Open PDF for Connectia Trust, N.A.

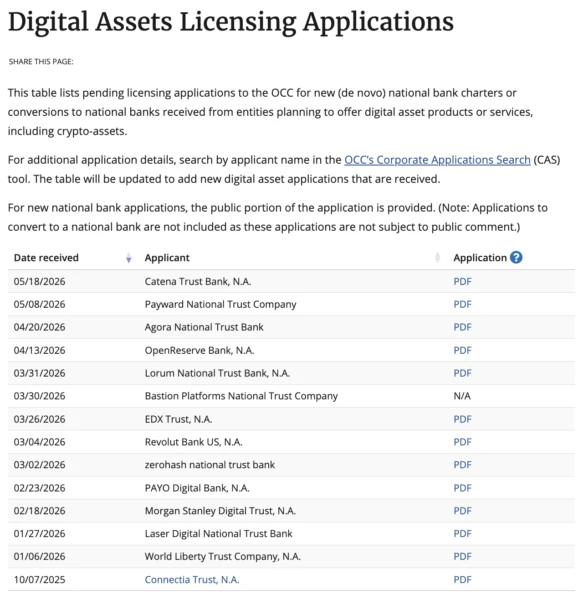462,580
